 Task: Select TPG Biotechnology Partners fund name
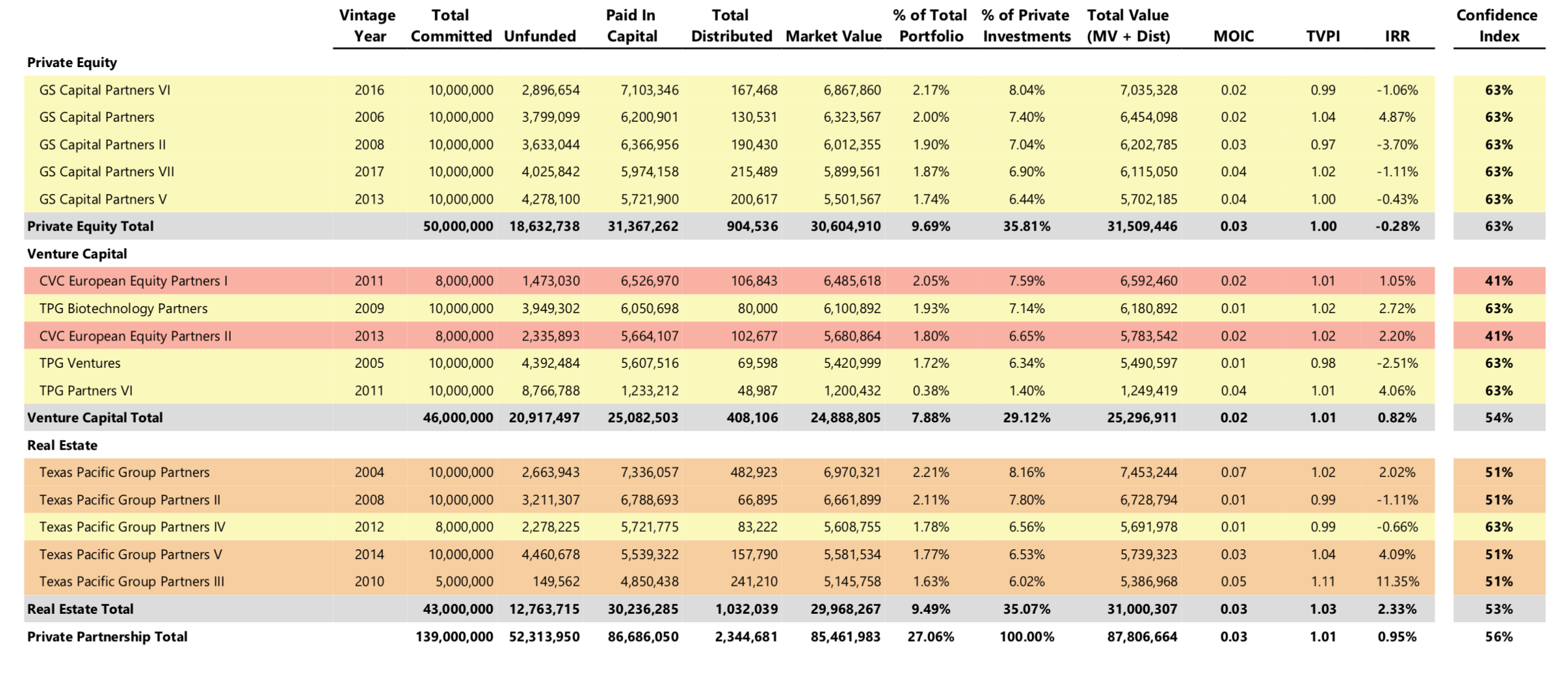[x=124, y=308]
